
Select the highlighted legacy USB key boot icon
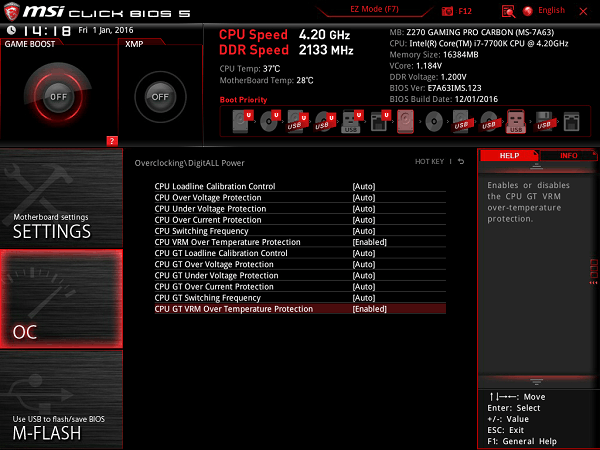[x=516, y=121]
